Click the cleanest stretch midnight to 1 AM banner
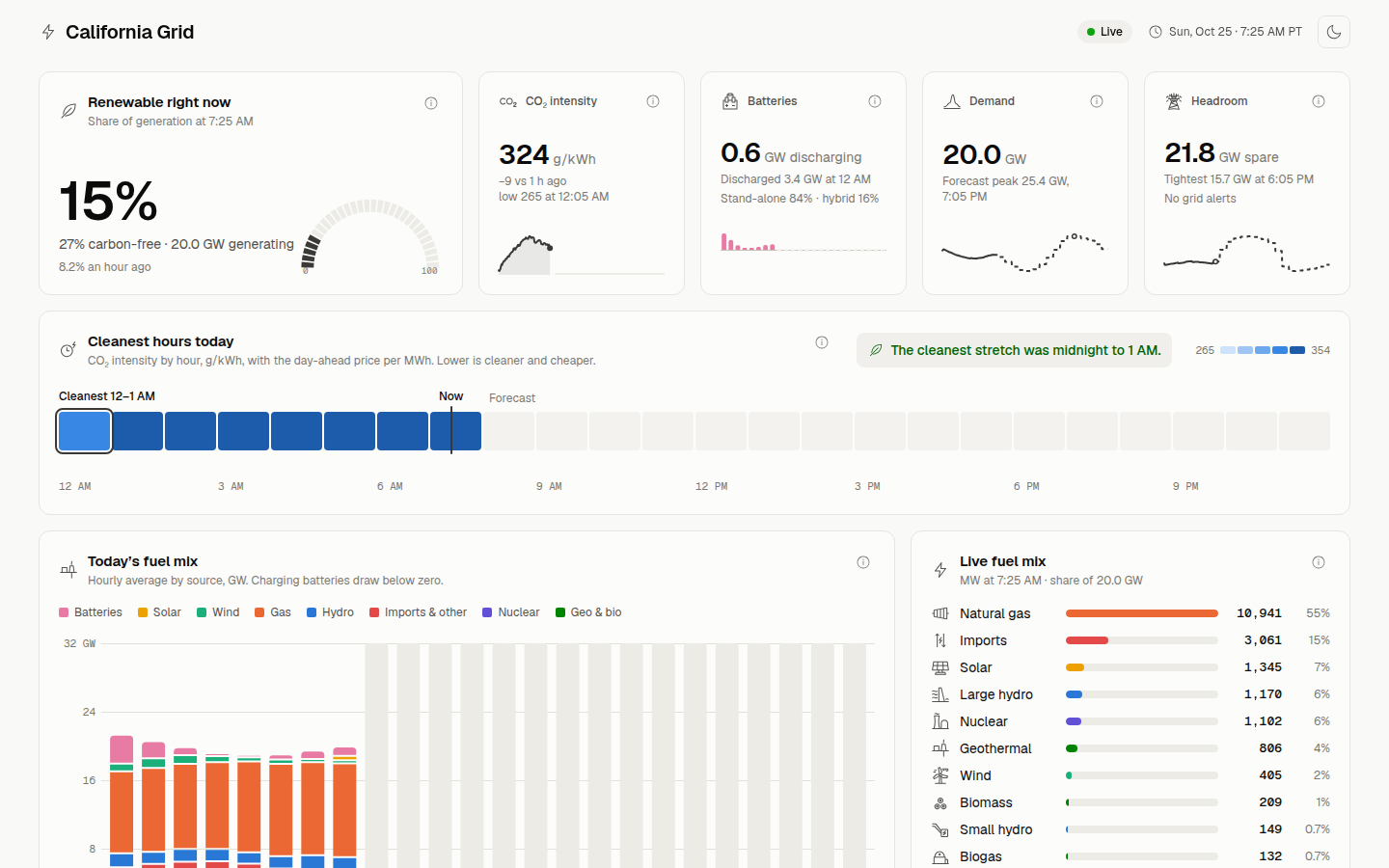 tap(1014, 350)
